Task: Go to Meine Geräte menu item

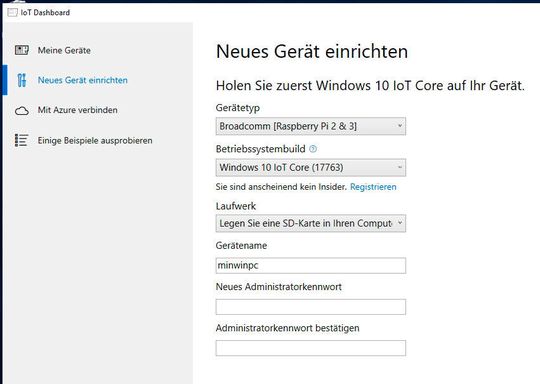Action: pos(64,50)
